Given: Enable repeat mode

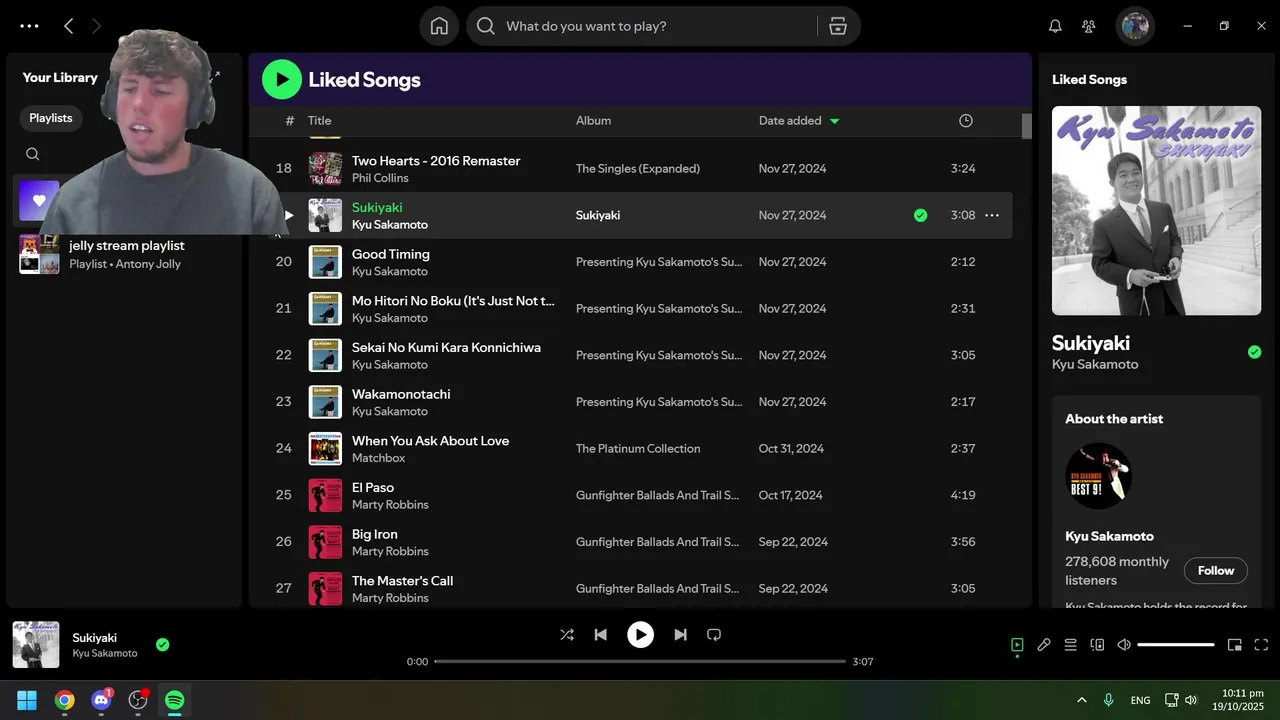Looking at the screenshot, I should tap(714, 634).
